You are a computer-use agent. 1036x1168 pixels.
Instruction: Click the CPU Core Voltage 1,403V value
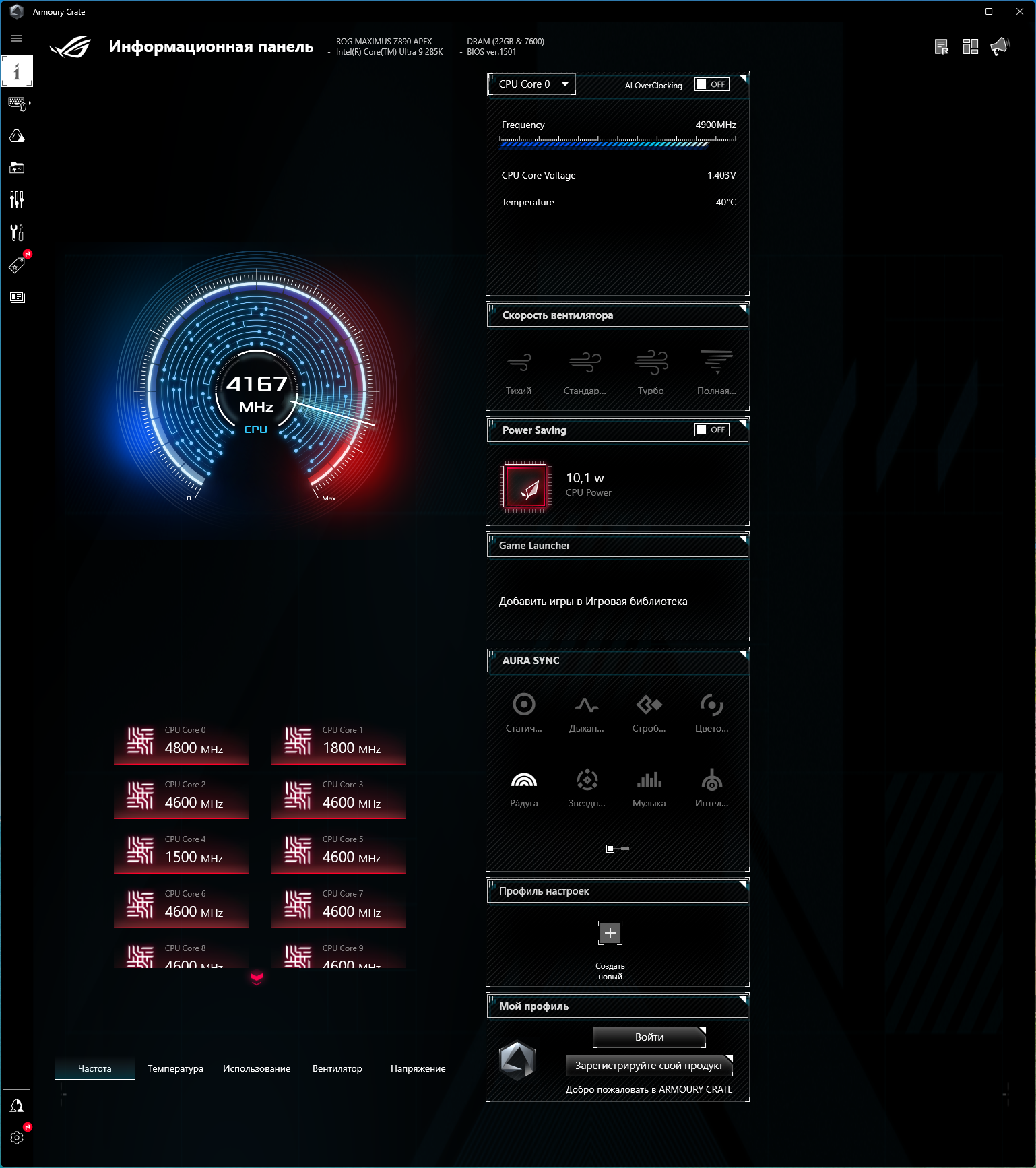pos(721,175)
